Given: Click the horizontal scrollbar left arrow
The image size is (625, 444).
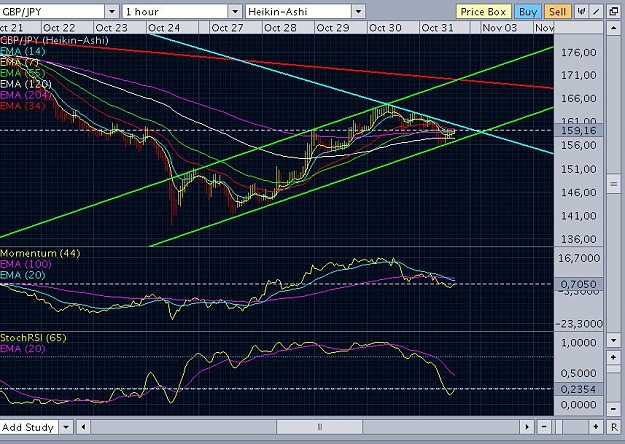Looking at the screenshot, I should (x=83, y=427).
